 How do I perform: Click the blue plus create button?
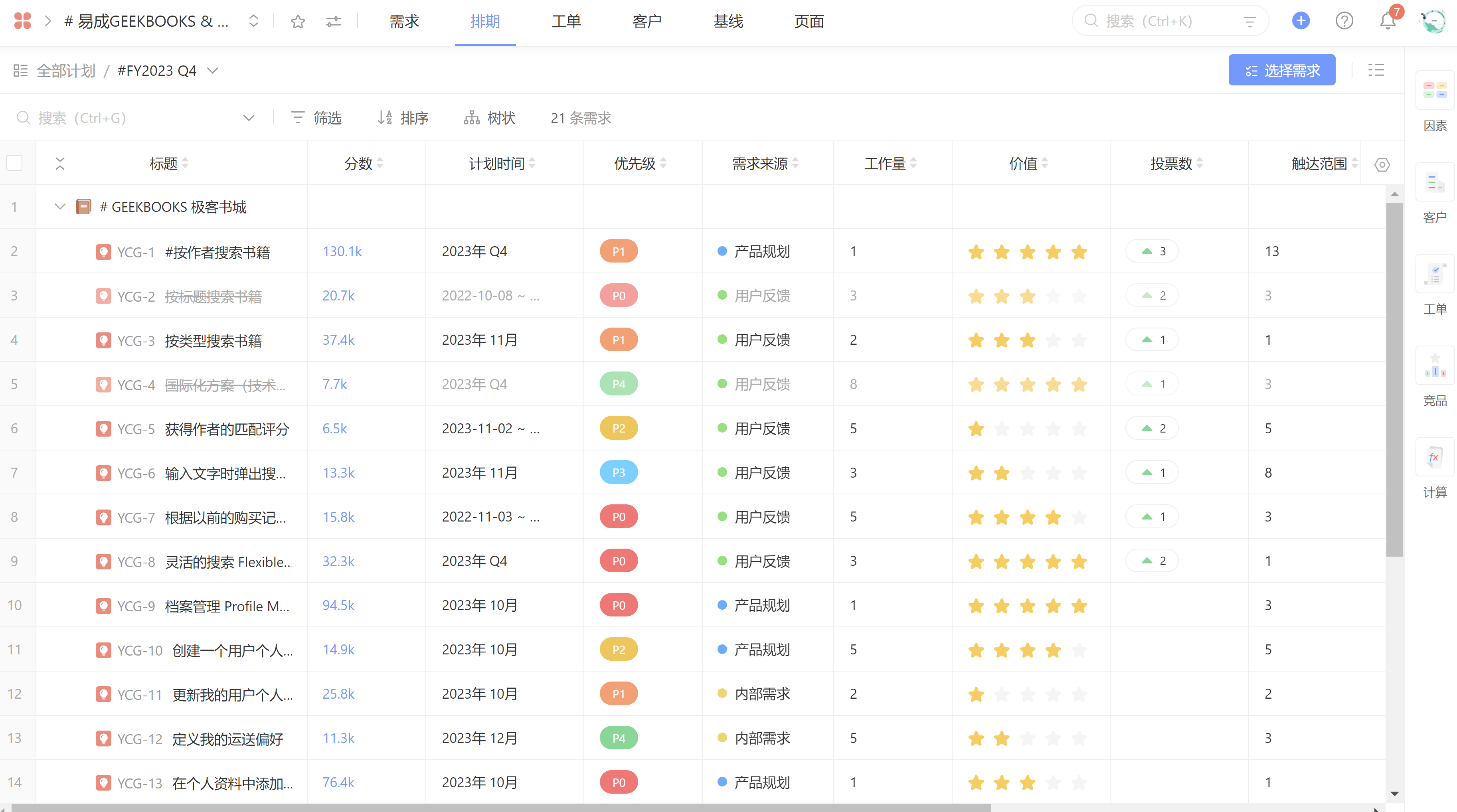1301,21
